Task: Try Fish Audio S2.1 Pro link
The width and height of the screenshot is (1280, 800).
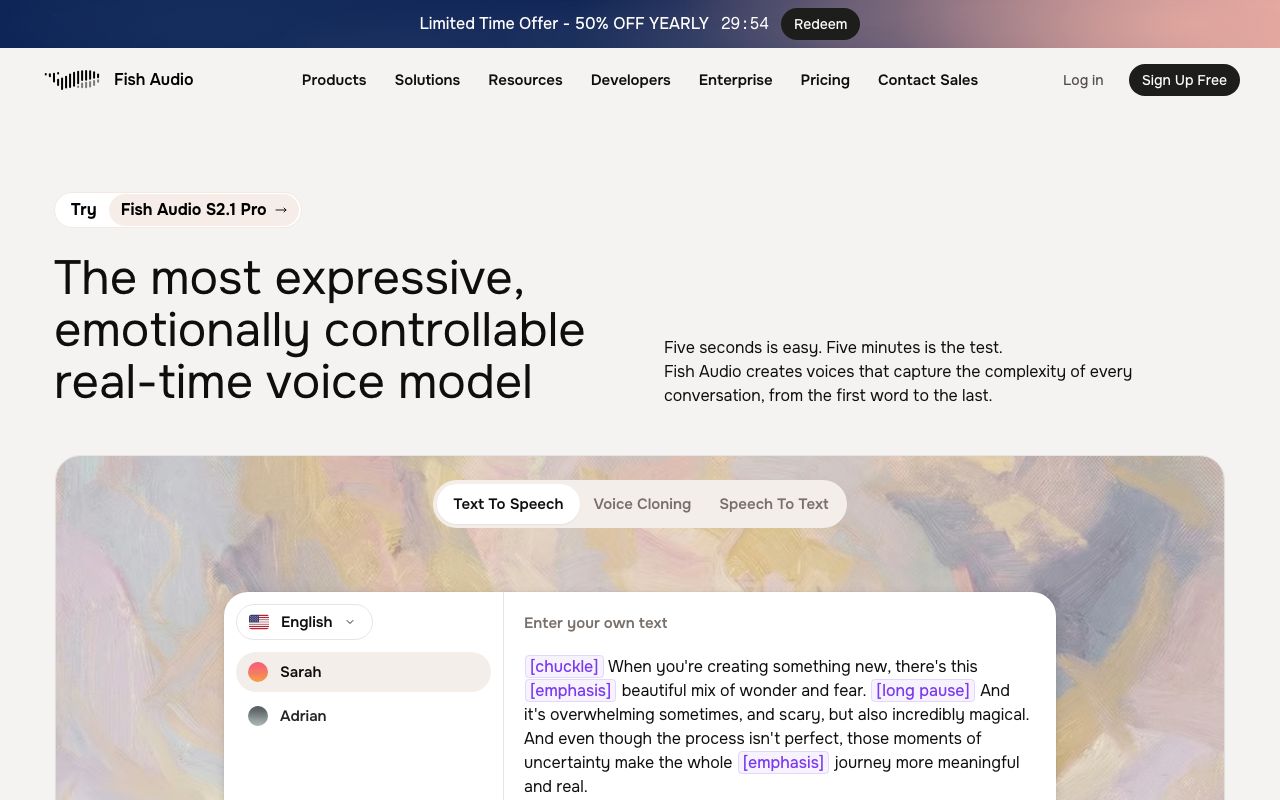Action: coord(204,210)
